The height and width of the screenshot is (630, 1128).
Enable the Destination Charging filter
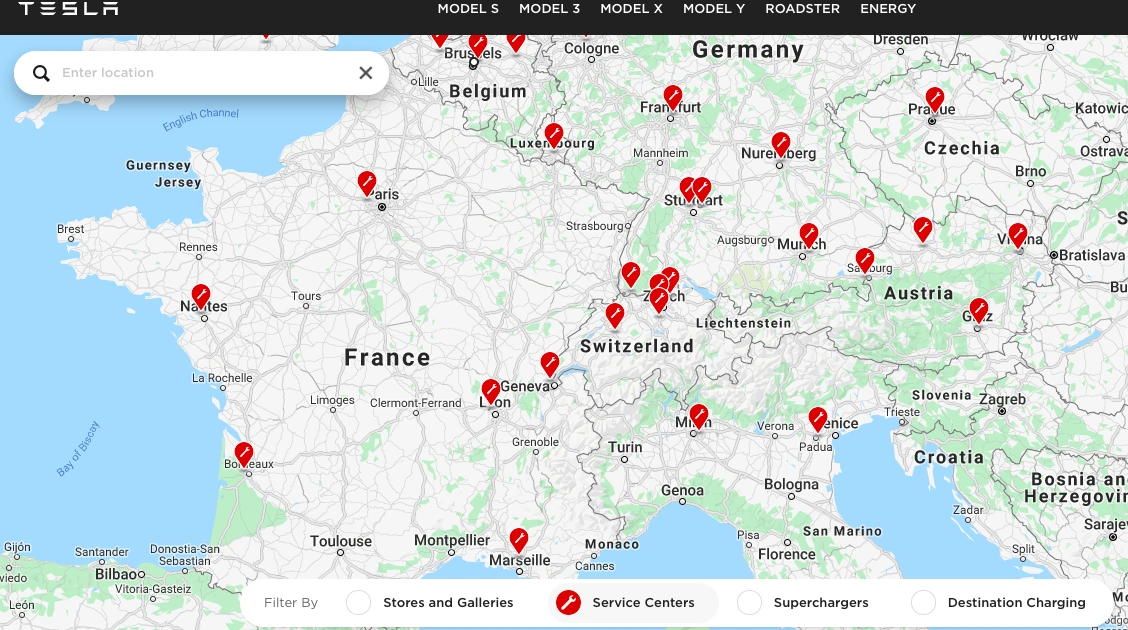923,603
